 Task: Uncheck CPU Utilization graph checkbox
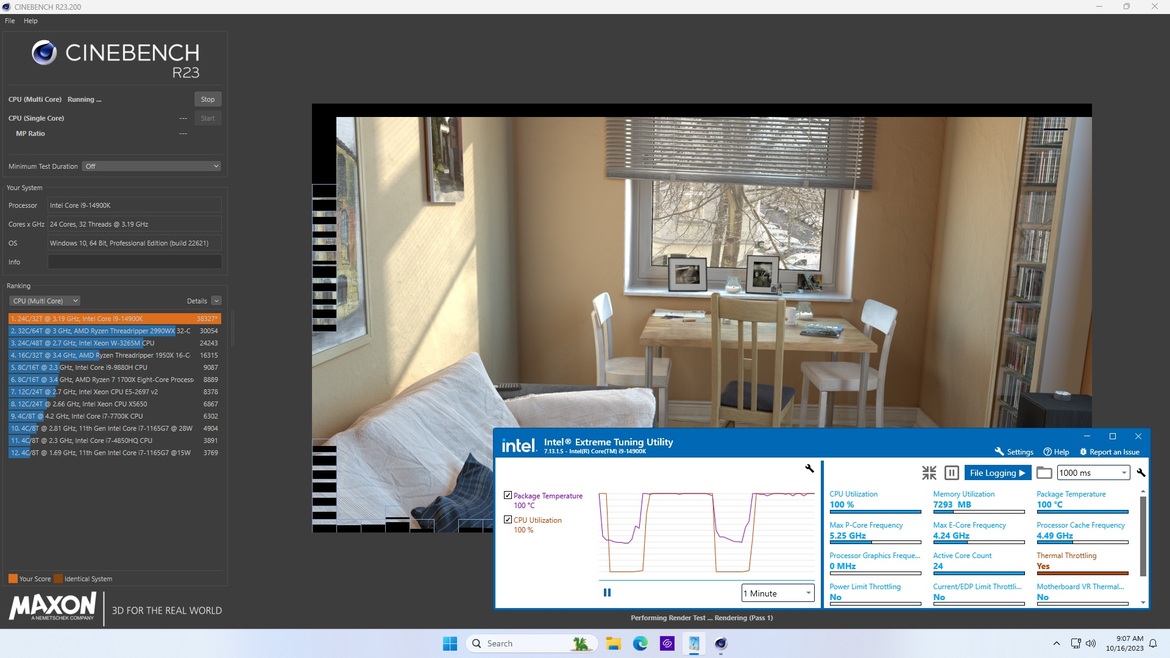(x=508, y=519)
